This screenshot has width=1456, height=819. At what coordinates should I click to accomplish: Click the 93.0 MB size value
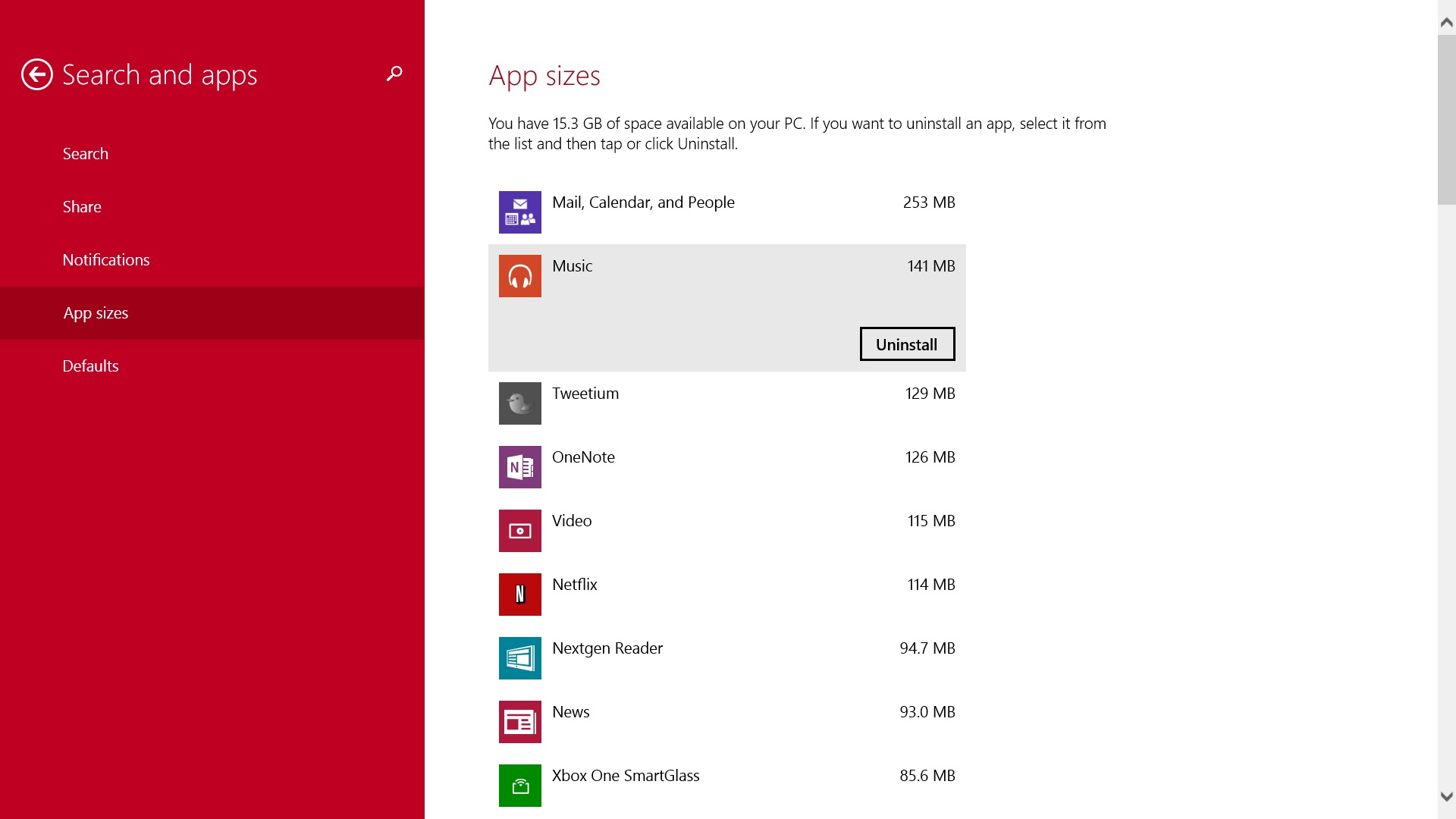(x=927, y=712)
